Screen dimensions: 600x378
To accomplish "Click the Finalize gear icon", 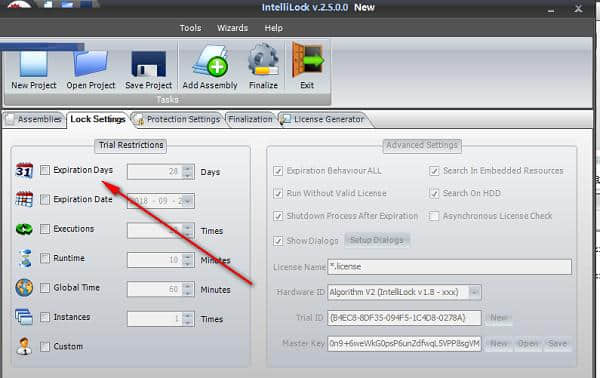I will [x=263, y=60].
